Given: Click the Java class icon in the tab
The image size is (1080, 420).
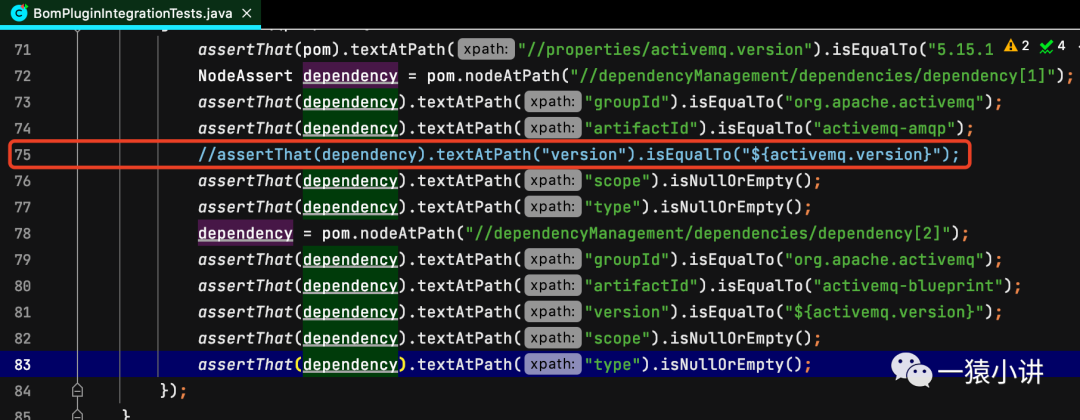Looking at the screenshot, I should pyautogui.click(x=18, y=13).
